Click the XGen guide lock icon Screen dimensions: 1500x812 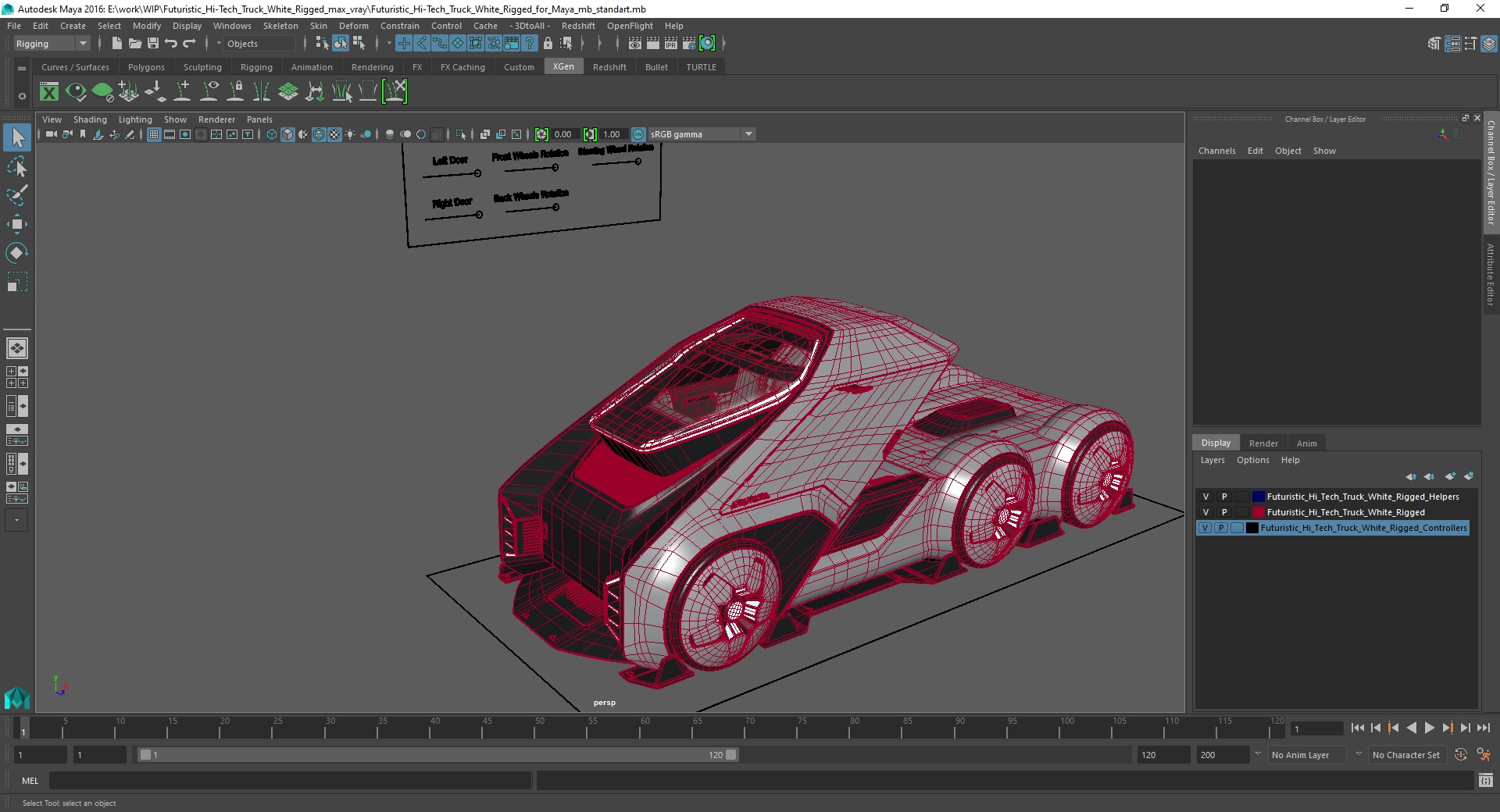point(235,92)
